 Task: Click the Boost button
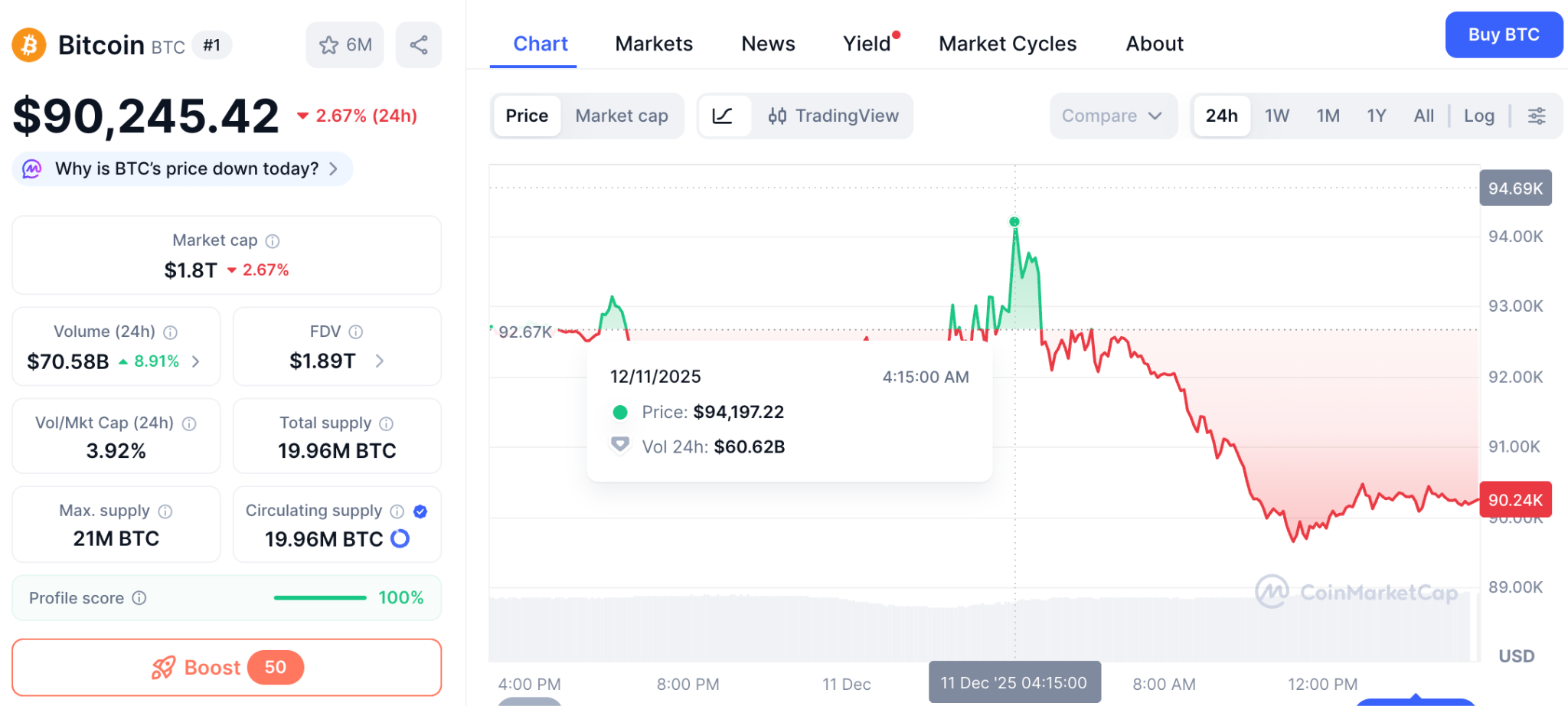[x=227, y=668]
